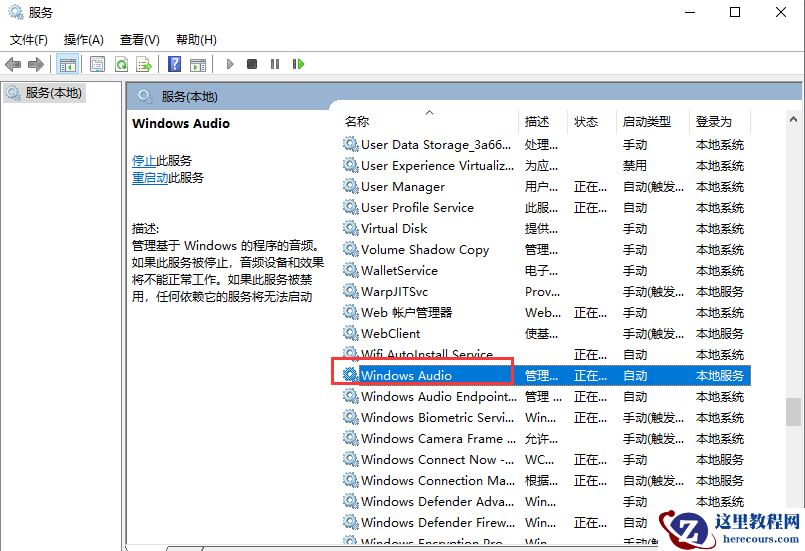Click the gear icon of WalletService
805x551 pixels.
[351, 270]
